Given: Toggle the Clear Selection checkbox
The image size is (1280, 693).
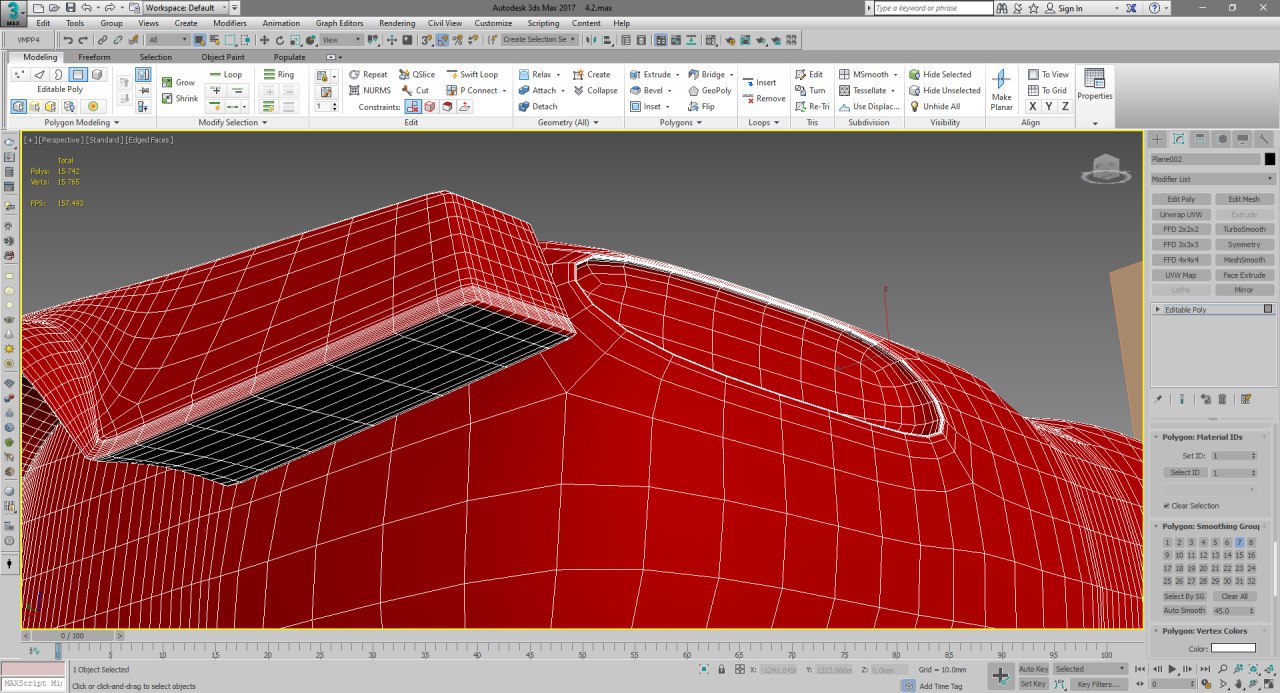Looking at the screenshot, I should (x=1166, y=505).
